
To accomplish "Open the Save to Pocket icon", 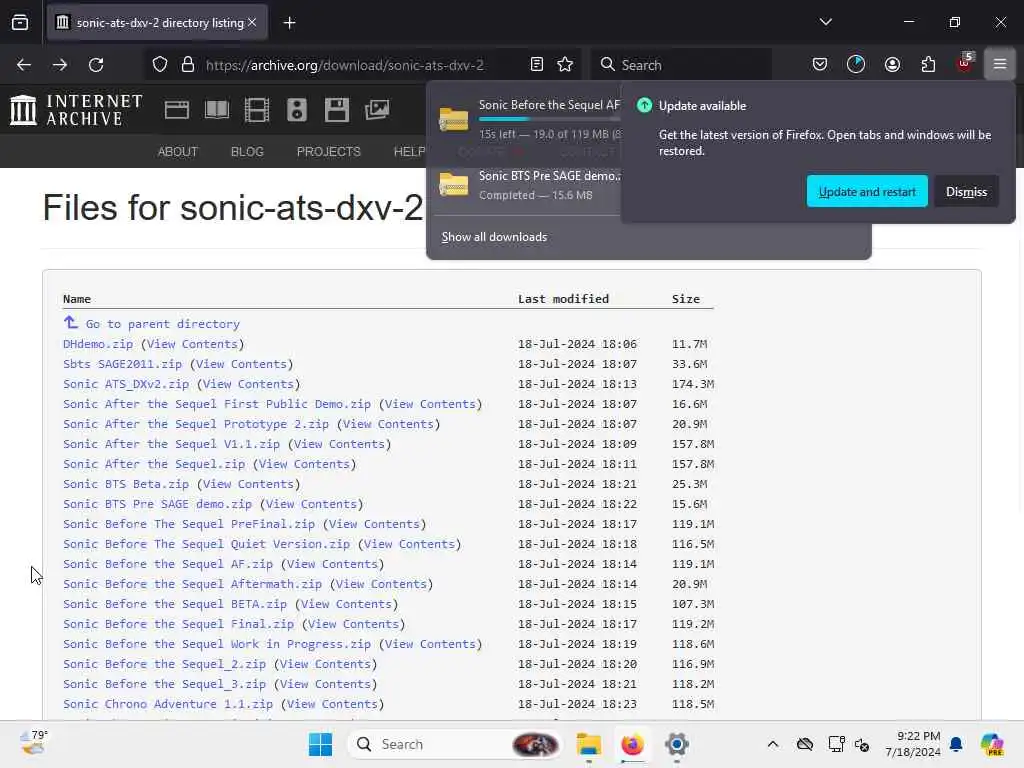I will (x=820, y=64).
